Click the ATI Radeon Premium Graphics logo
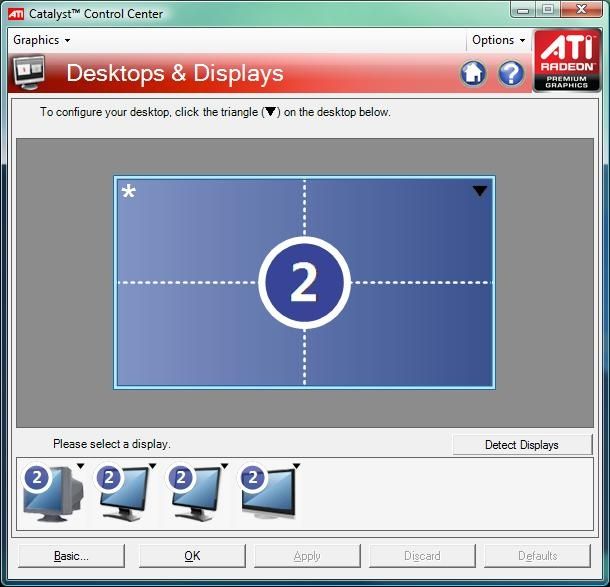 (x=567, y=60)
